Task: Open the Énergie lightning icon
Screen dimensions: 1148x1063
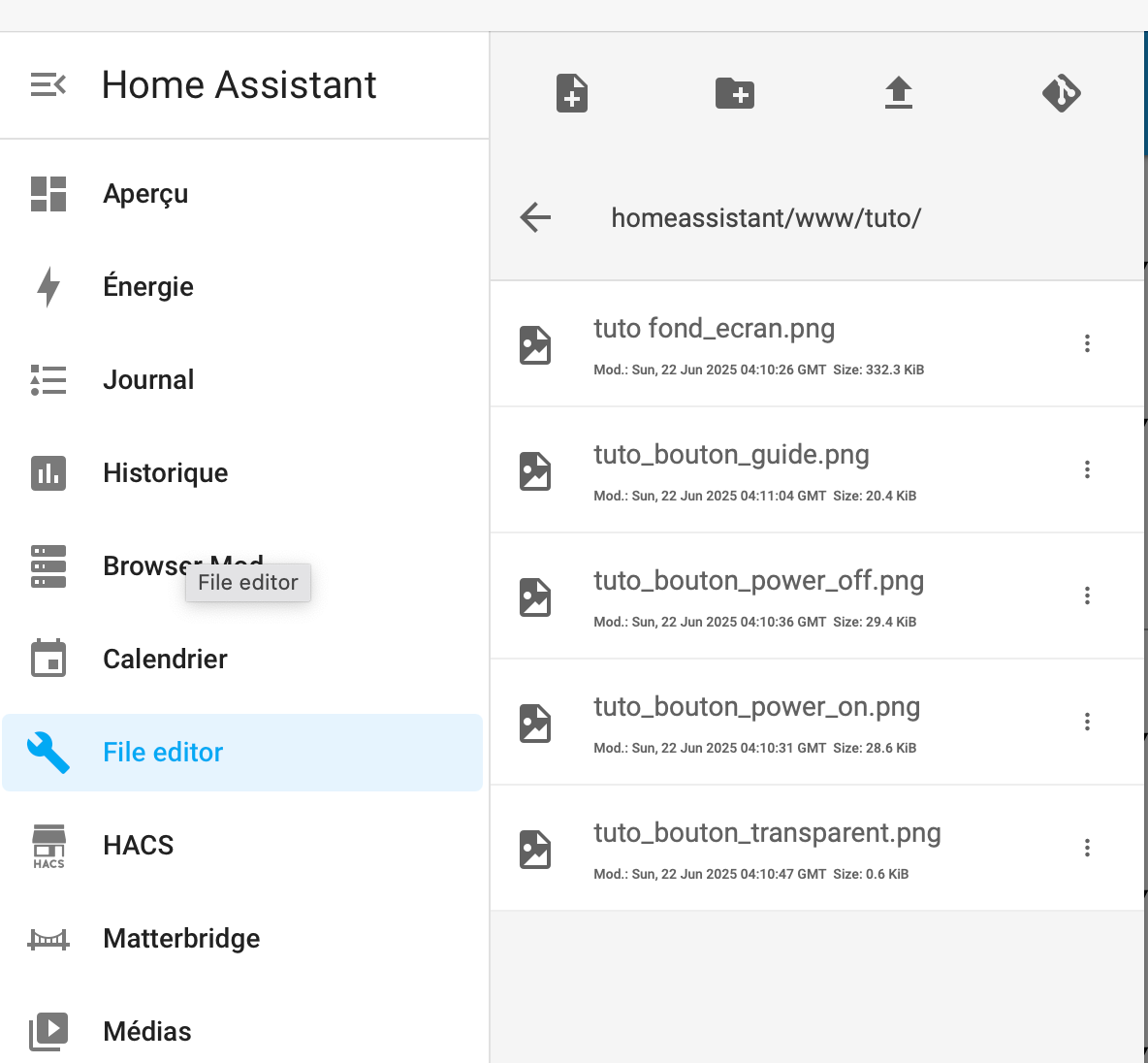Action: (48, 286)
